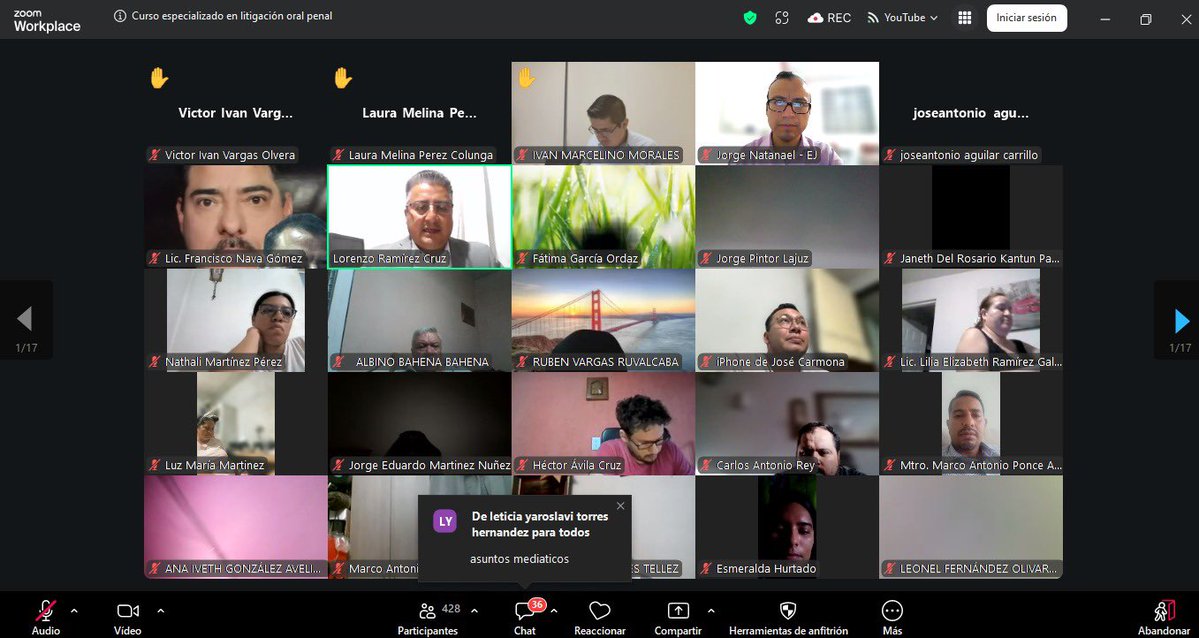The image size is (1199, 638).
Task: Click muted mic icon of Esmeralda Hurtado
Action: (x=707, y=568)
